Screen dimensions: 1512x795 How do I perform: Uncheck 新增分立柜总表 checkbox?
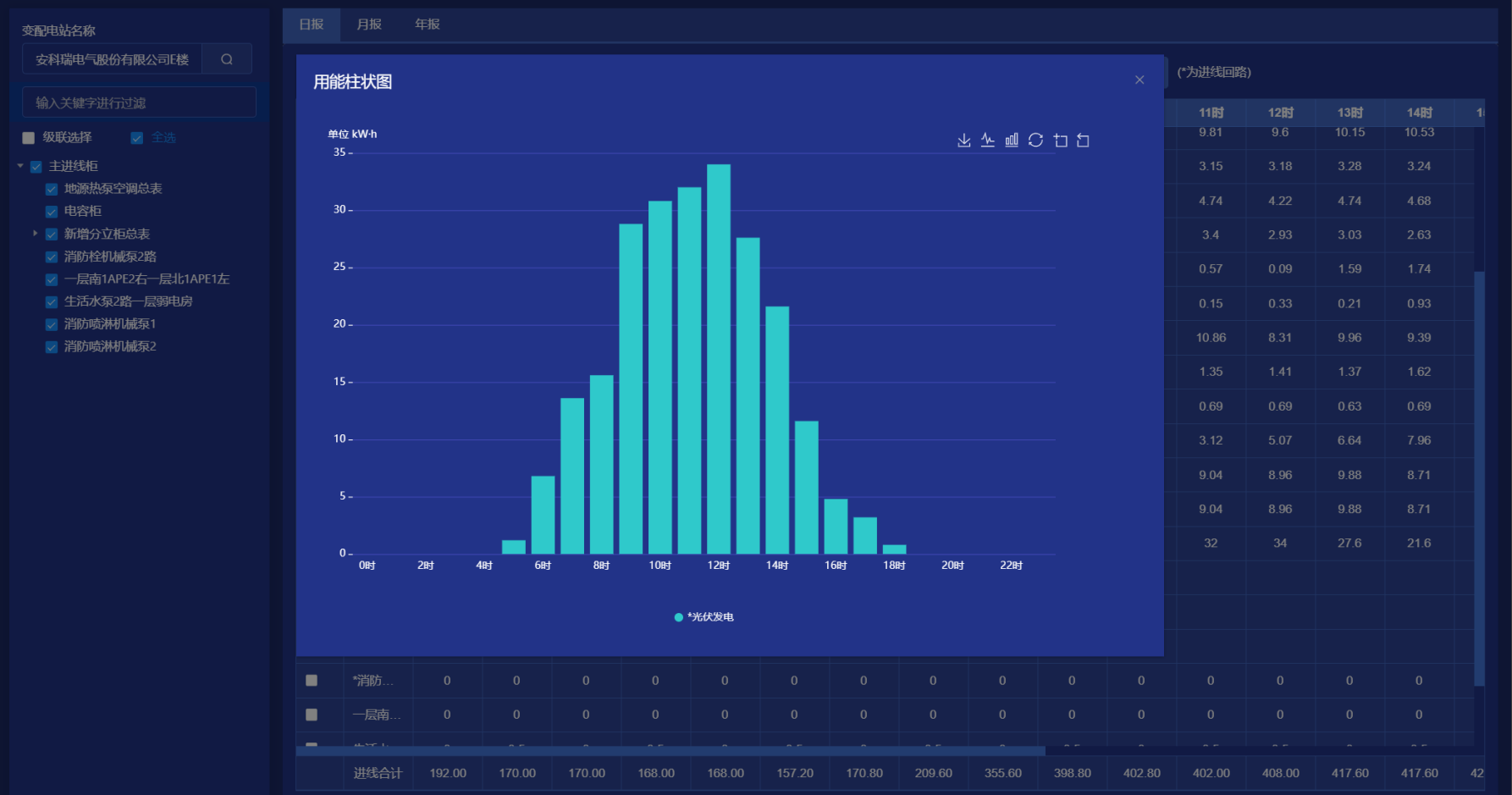pos(52,235)
